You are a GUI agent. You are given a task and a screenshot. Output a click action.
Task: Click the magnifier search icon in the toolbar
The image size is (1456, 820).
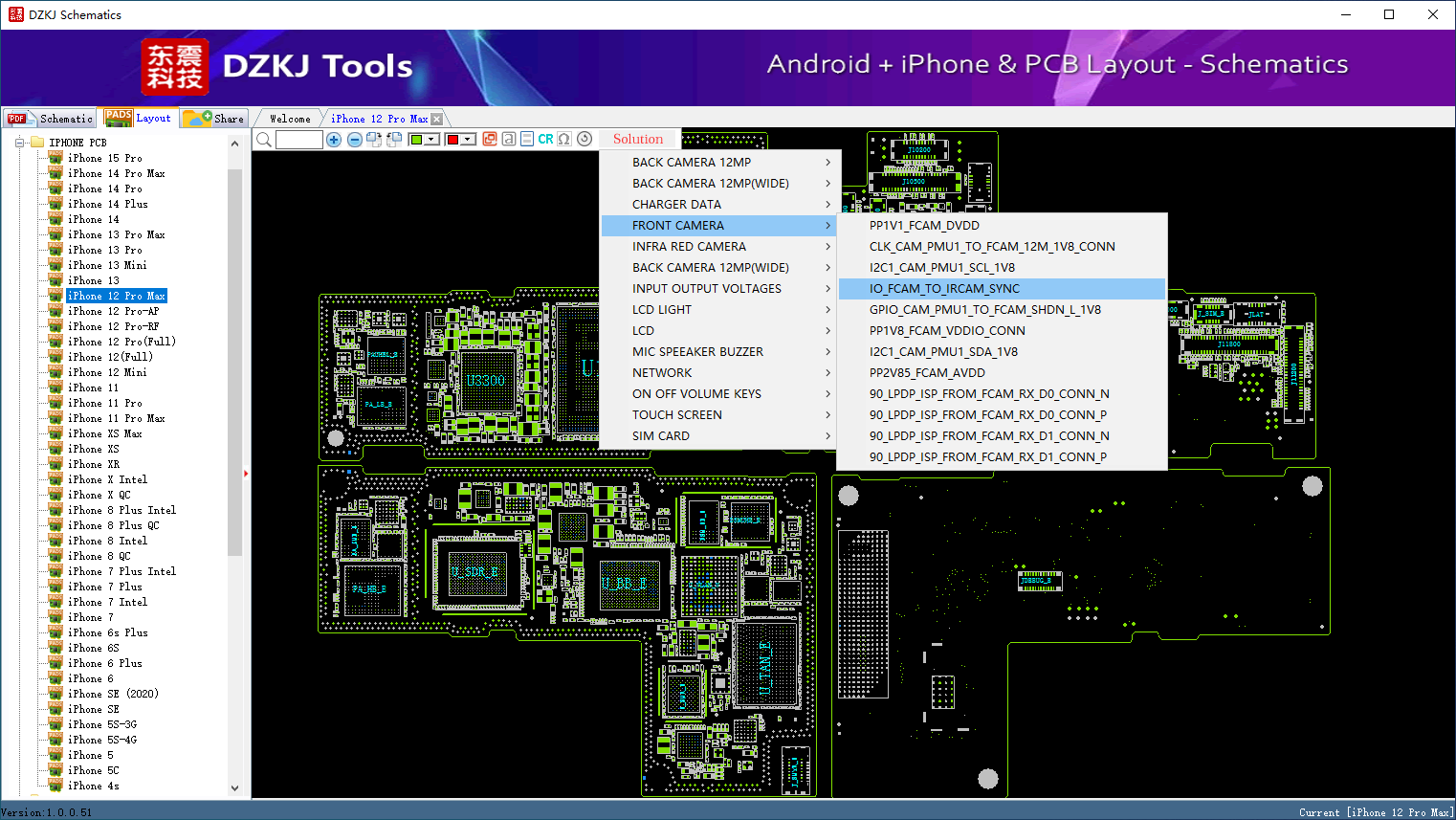pyautogui.click(x=264, y=140)
